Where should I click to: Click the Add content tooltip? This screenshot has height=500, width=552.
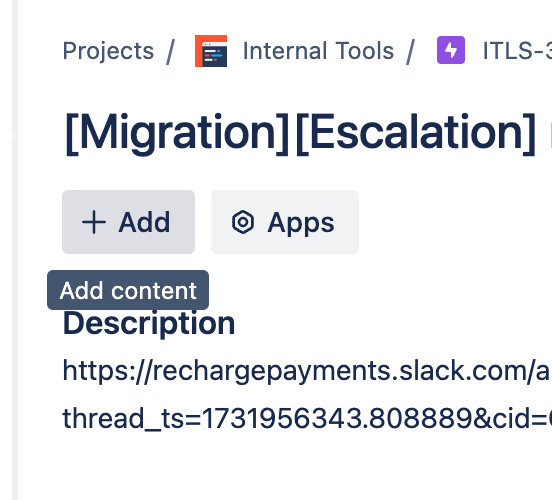pyautogui.click(x=128, y=290)
